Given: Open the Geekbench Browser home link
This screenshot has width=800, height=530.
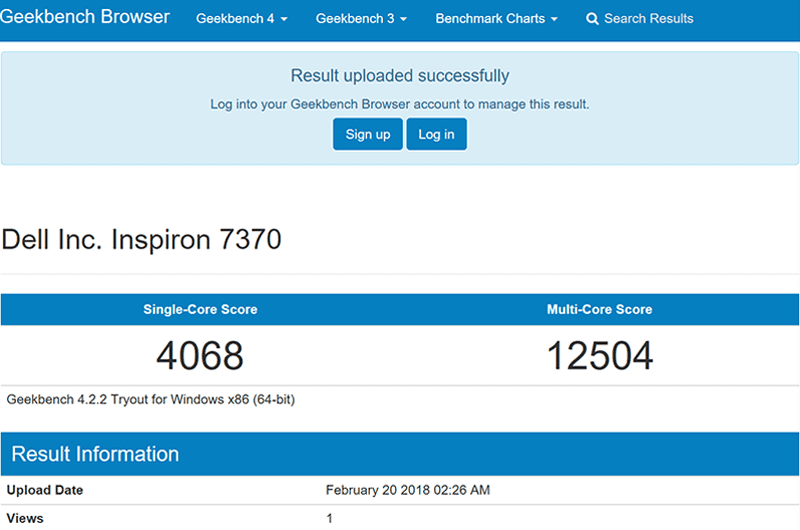Looking at the screenshot, I should (85, 17).
